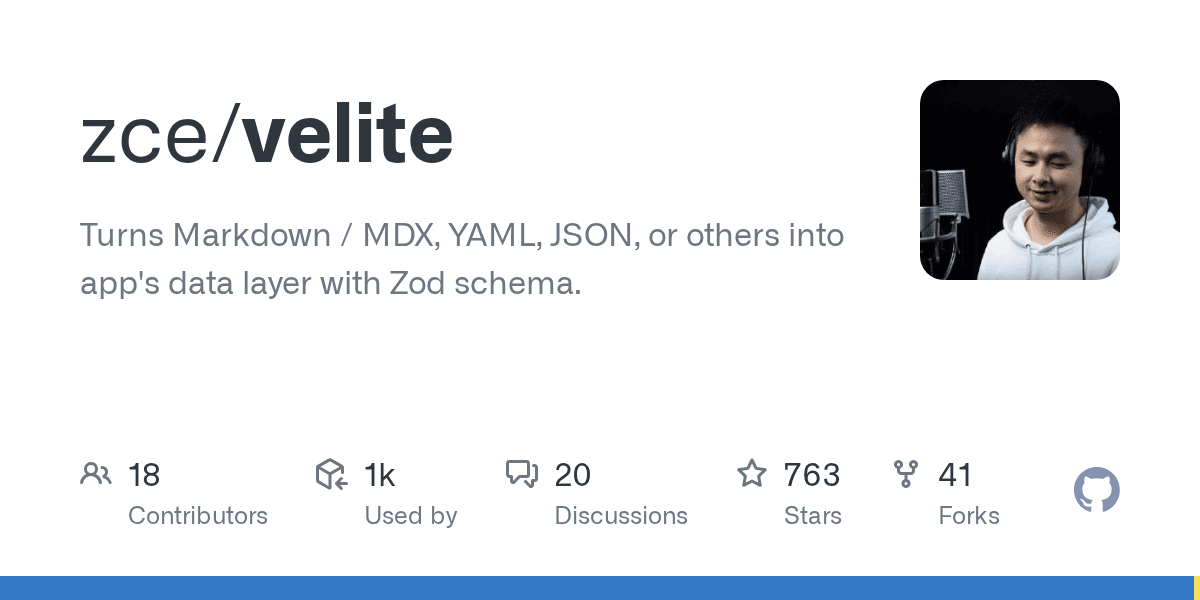This screenshot has height=600, width=1200.
Task: Click the Stars star icon
Action: [x=751, y=474]
